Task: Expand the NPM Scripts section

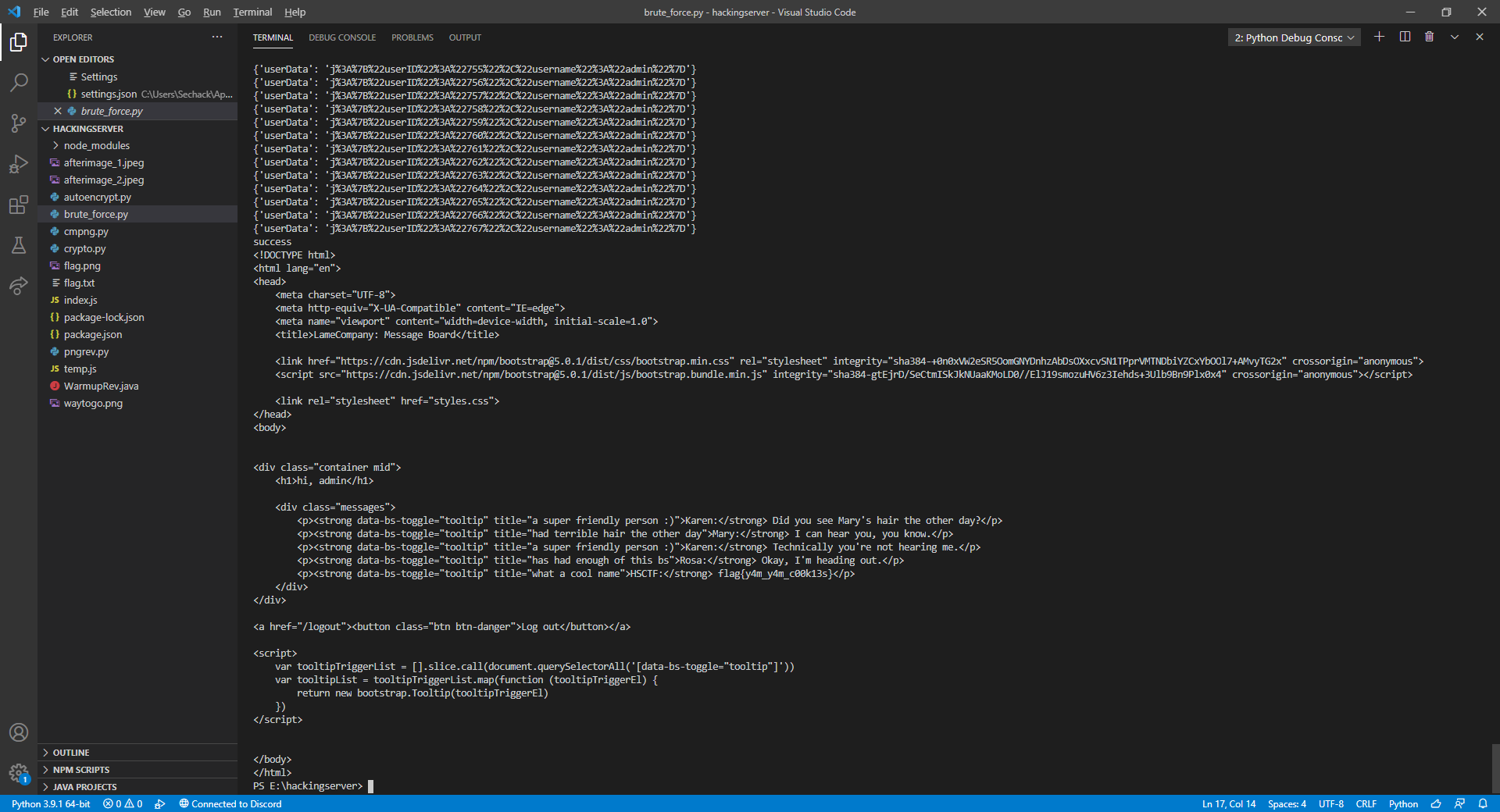Action: coord(137,770)
